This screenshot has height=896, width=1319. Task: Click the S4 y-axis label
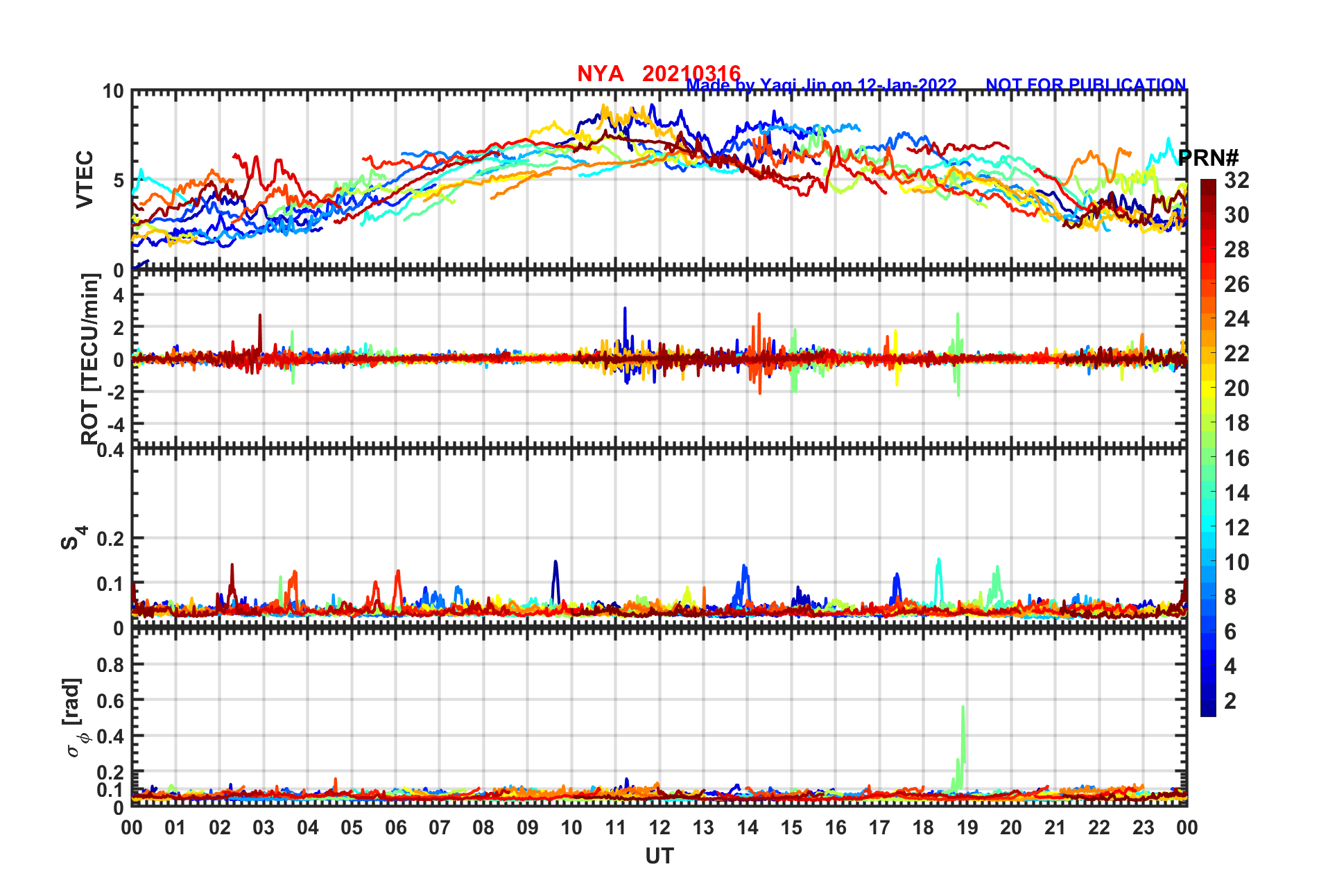(74, 538)
